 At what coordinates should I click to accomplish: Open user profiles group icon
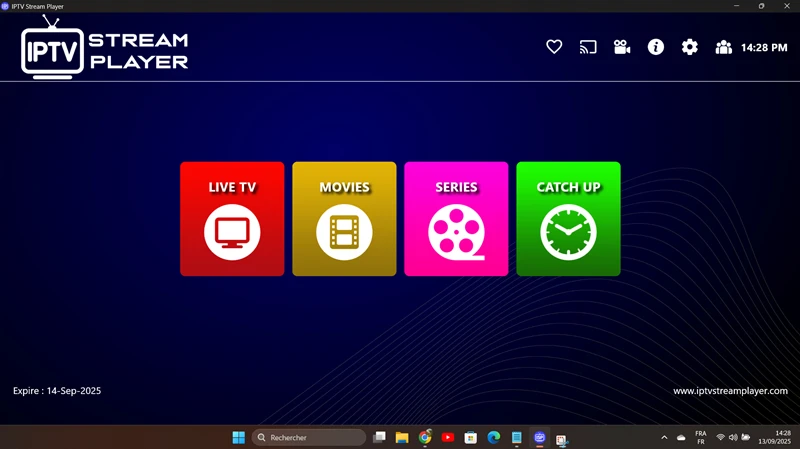coord(723,47)
